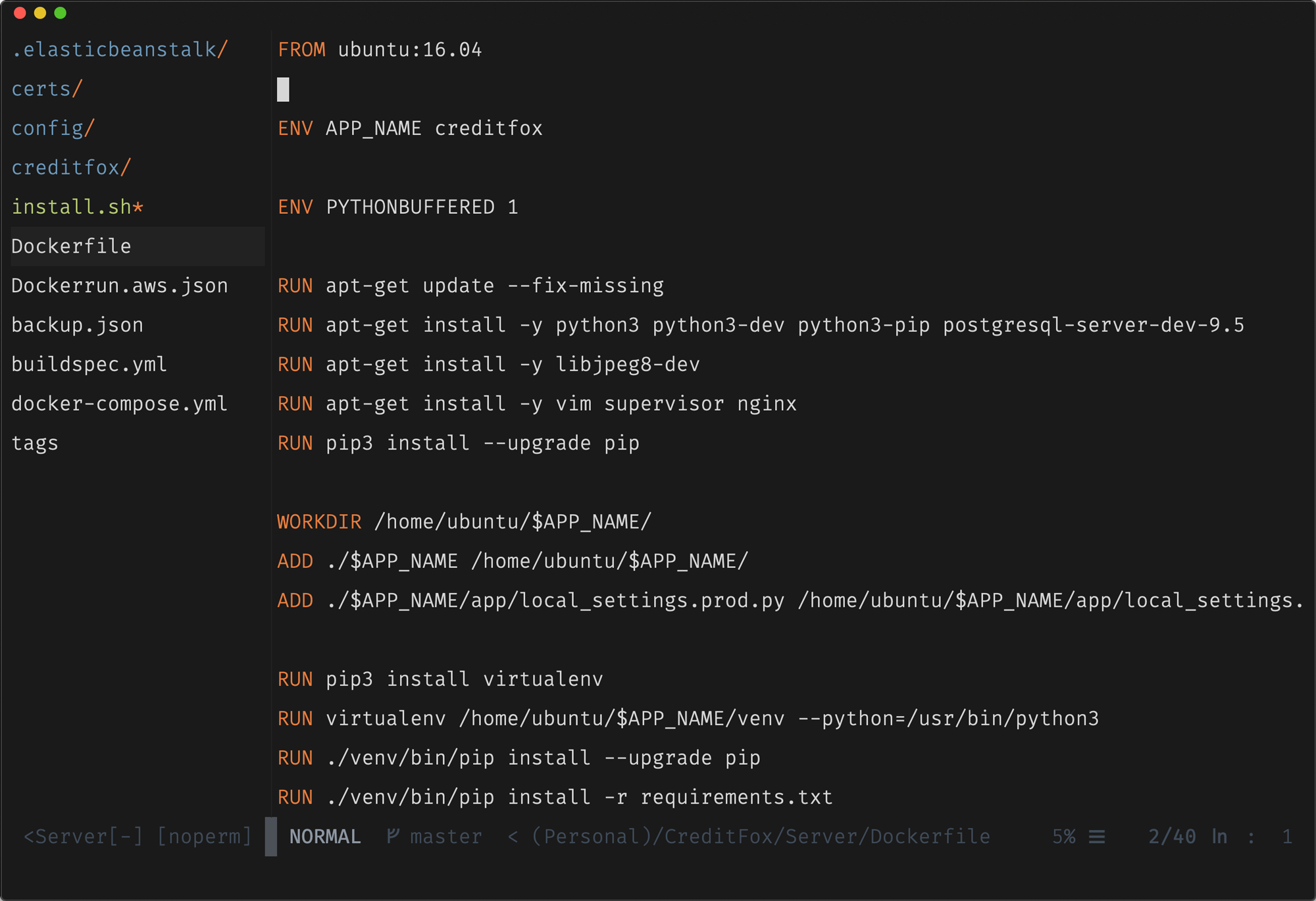
Task: Open backup.json file
Action: click(78, 325)
